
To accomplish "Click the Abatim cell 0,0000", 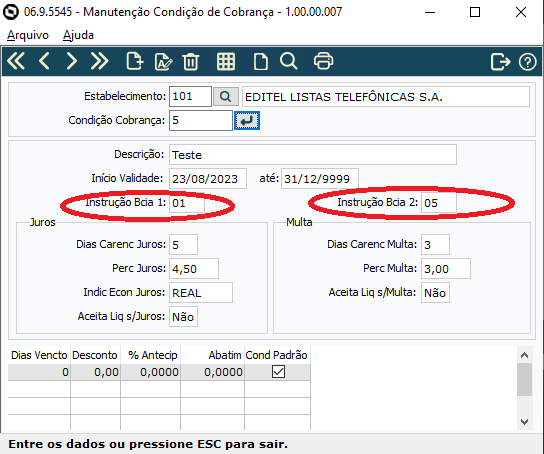I will pos(212,372).
